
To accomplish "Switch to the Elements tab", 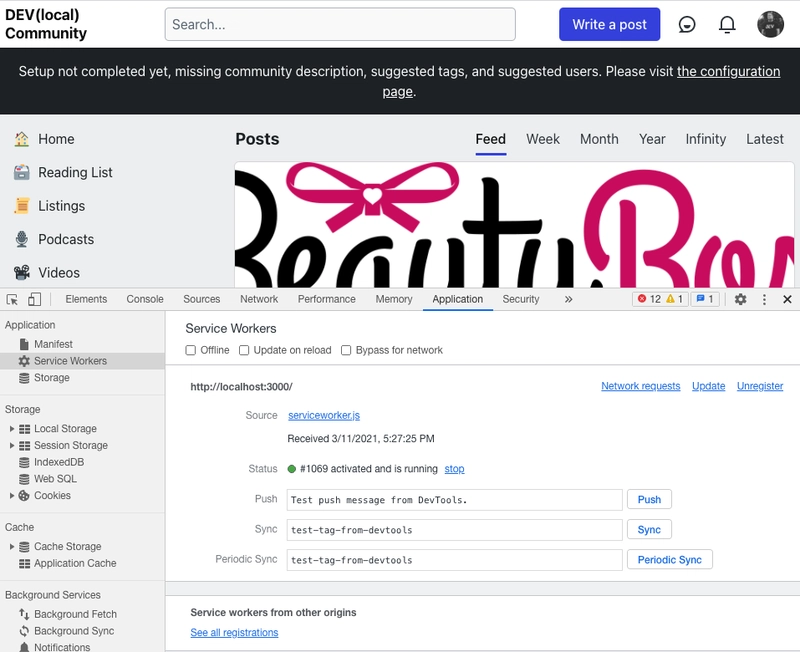I will (86, 299).
